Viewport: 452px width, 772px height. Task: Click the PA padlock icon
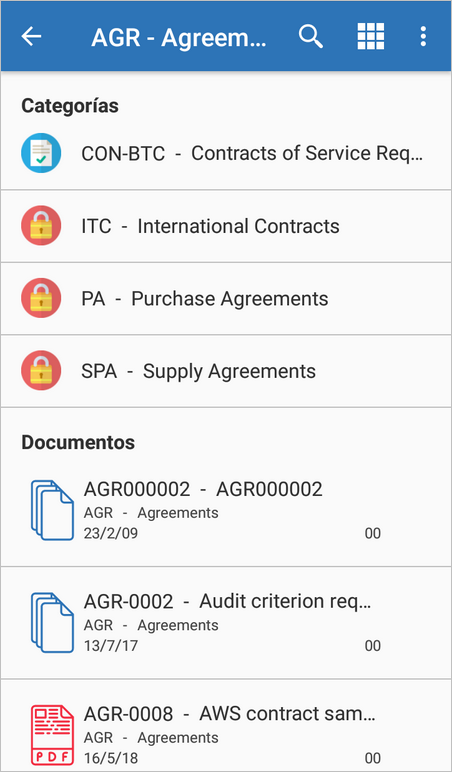point(41,298)
